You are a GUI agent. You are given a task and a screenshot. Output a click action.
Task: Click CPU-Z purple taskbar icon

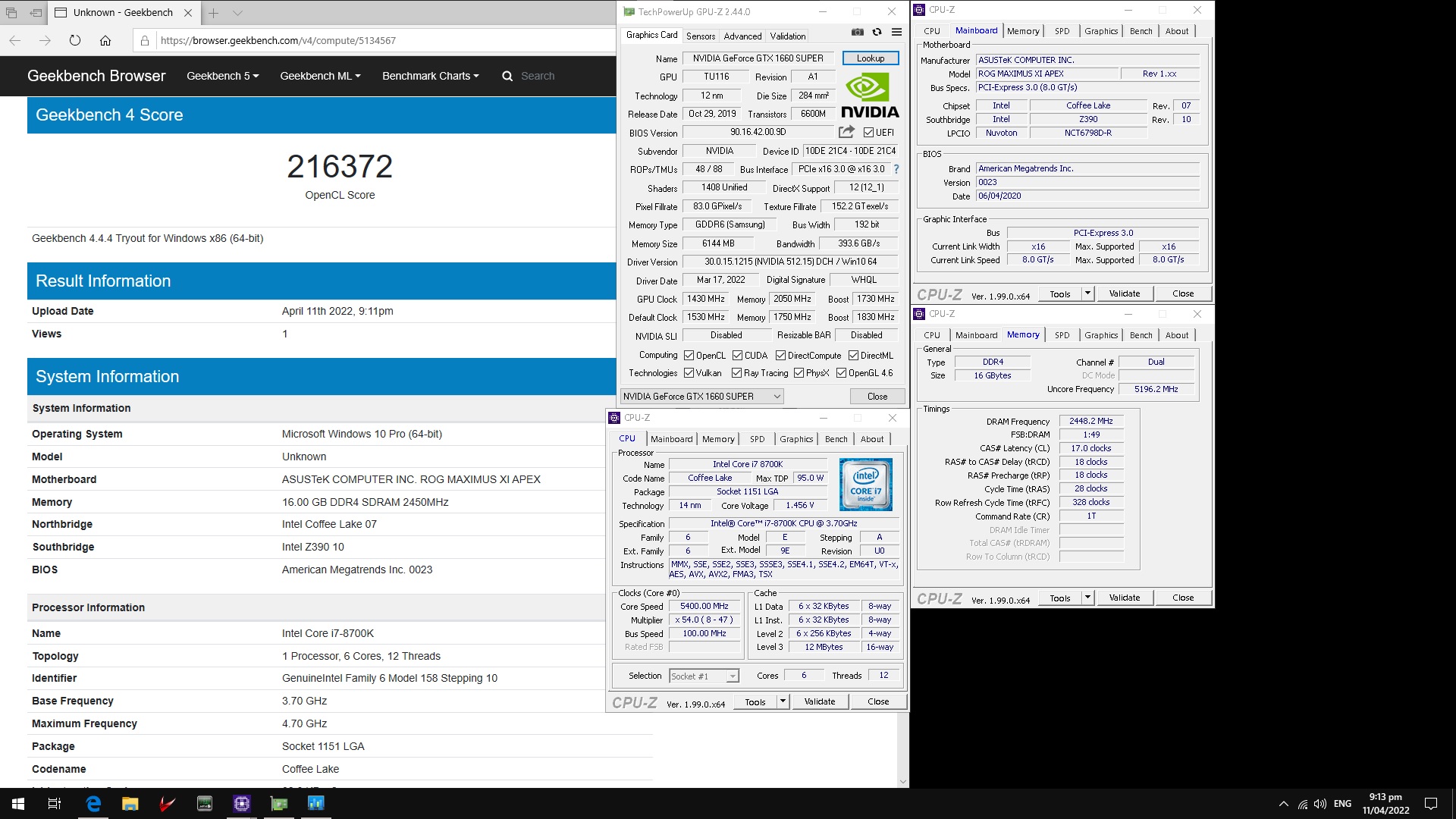[x=242, y=804]
